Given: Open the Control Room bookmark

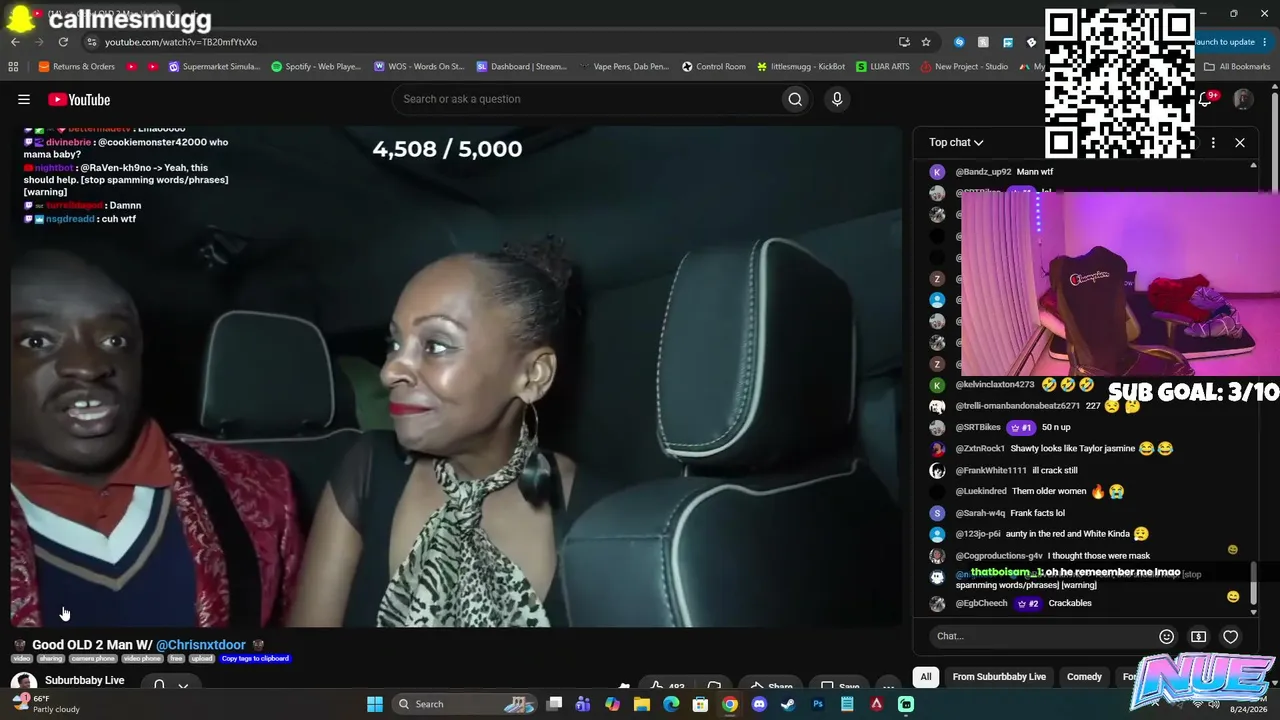Looking at the screenshot, I should [714, 67].
